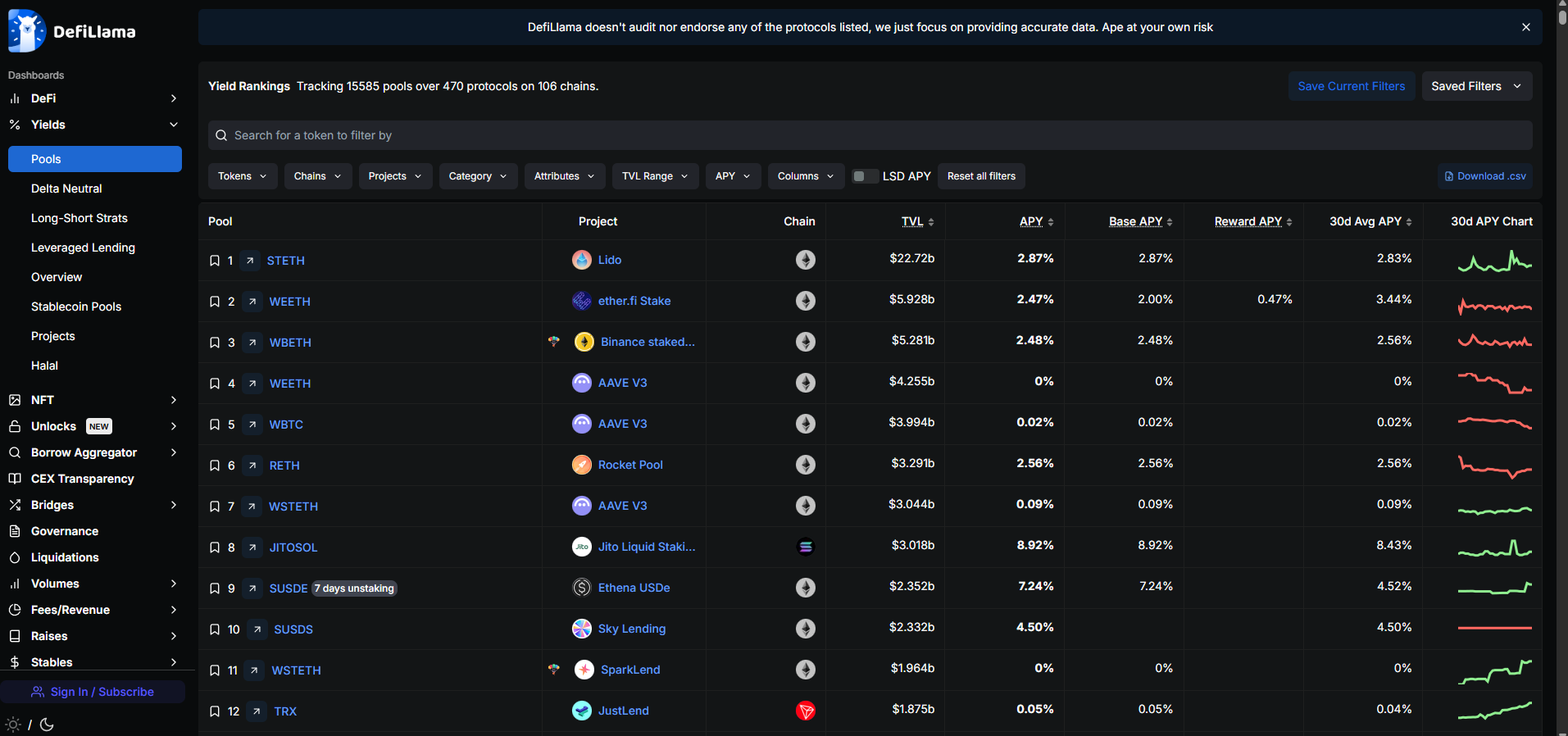Open external link arrow for SUSDS

257,629
